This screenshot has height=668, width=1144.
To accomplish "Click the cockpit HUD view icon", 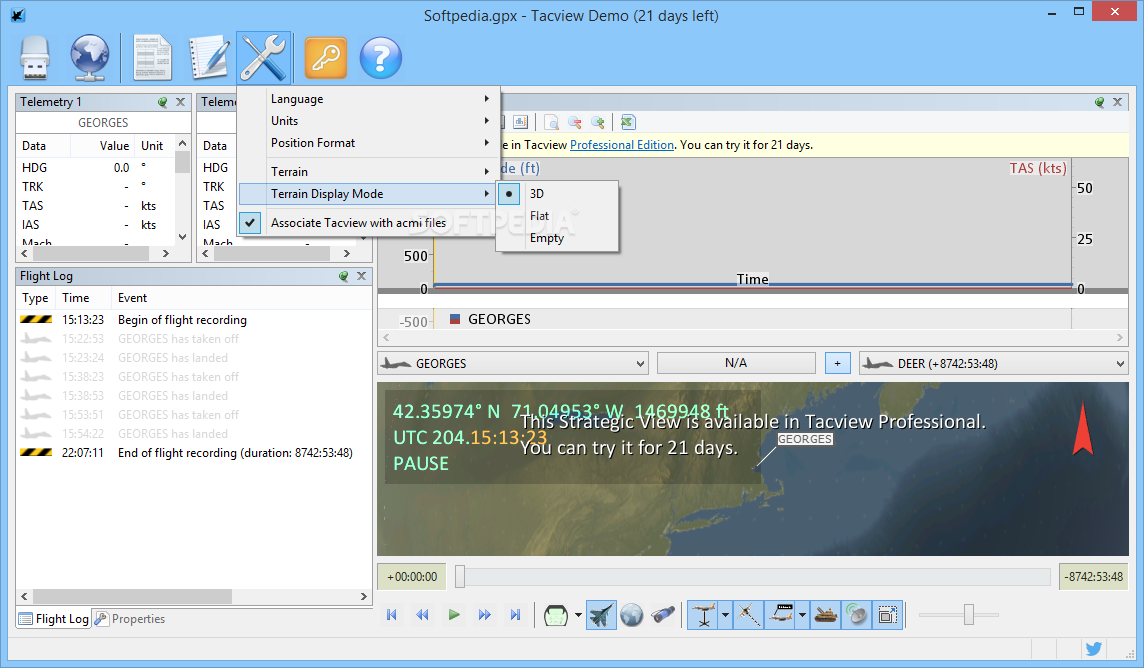I will [556, 615].
